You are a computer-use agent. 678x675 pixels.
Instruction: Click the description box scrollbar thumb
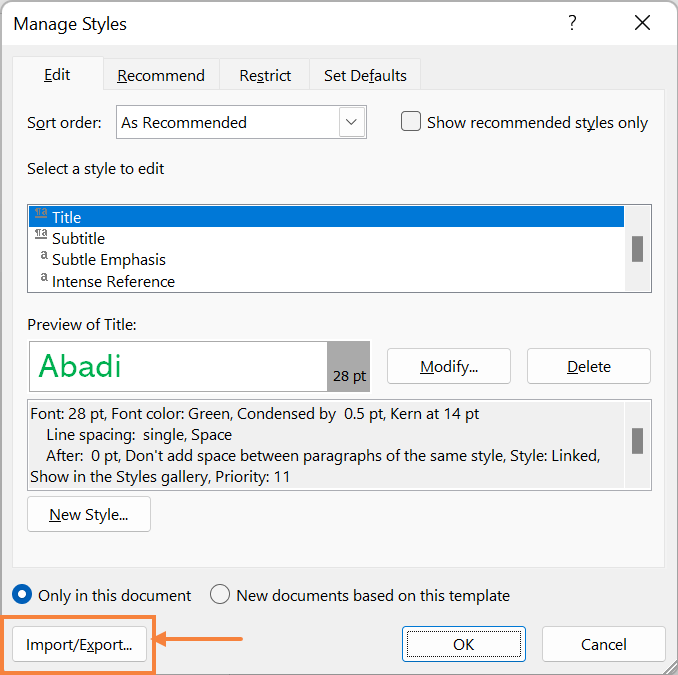tap(637, 441)
